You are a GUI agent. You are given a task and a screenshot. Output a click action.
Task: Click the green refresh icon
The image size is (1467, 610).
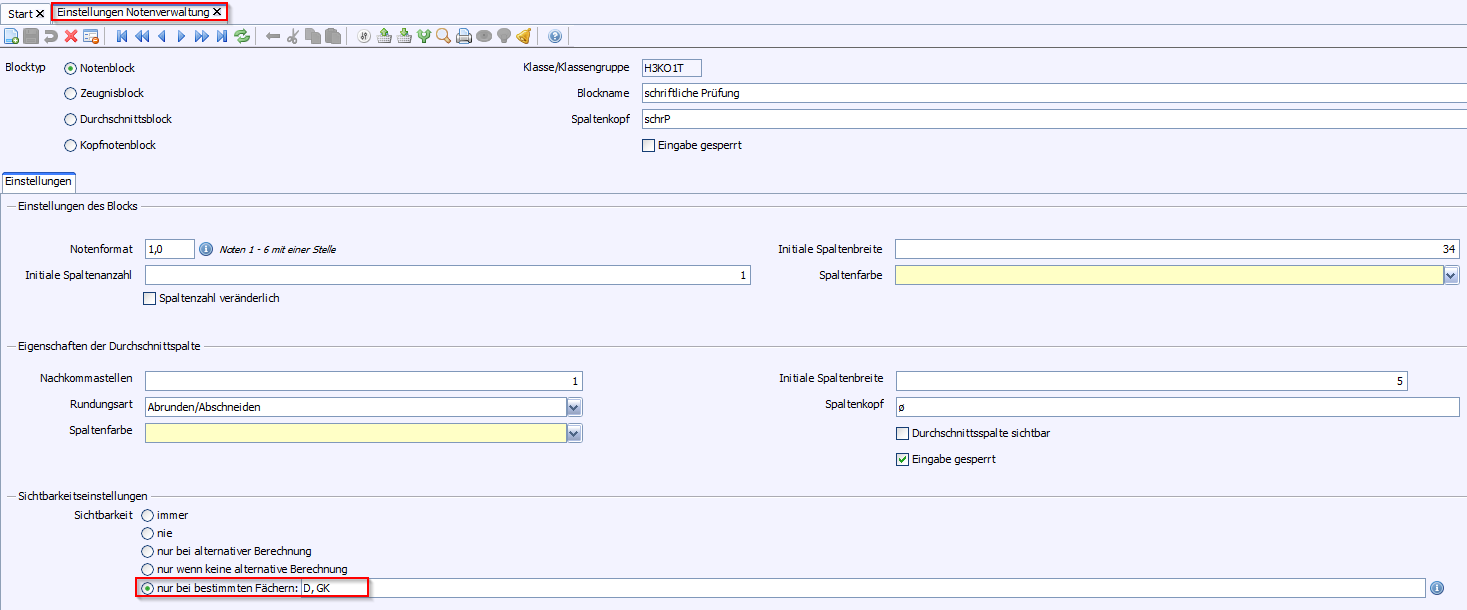click(x=242, y=36)
